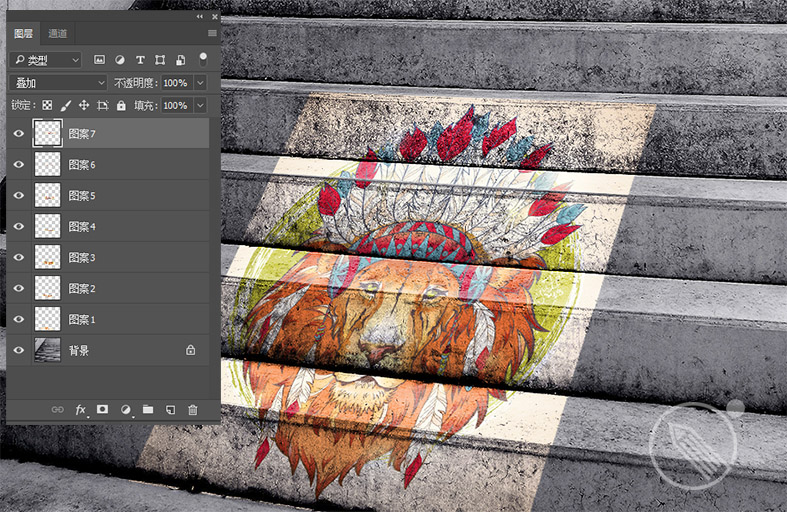Switch to the 通道 tab
The image size is (787, 512).
(58, 33)
